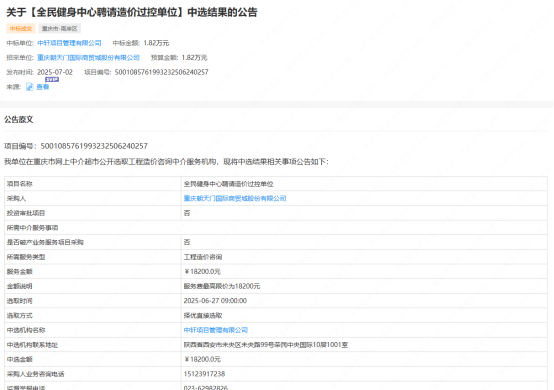Click the time 2025-06-27 09:00:00
The width and height of the screenshot is (554, 390).
click(x=215, y=301)
